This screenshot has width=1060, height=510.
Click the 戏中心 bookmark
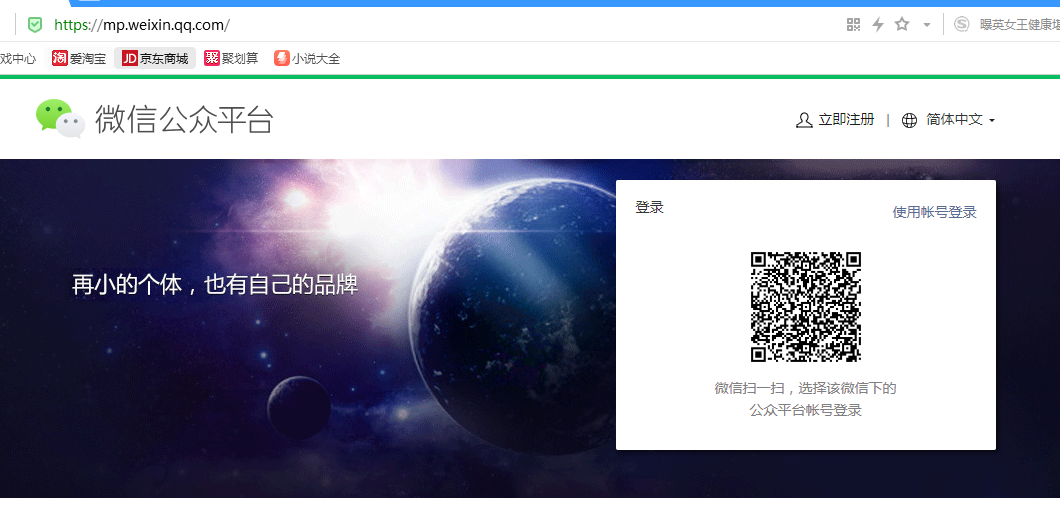pyautogui.click(x=18, y=59)
